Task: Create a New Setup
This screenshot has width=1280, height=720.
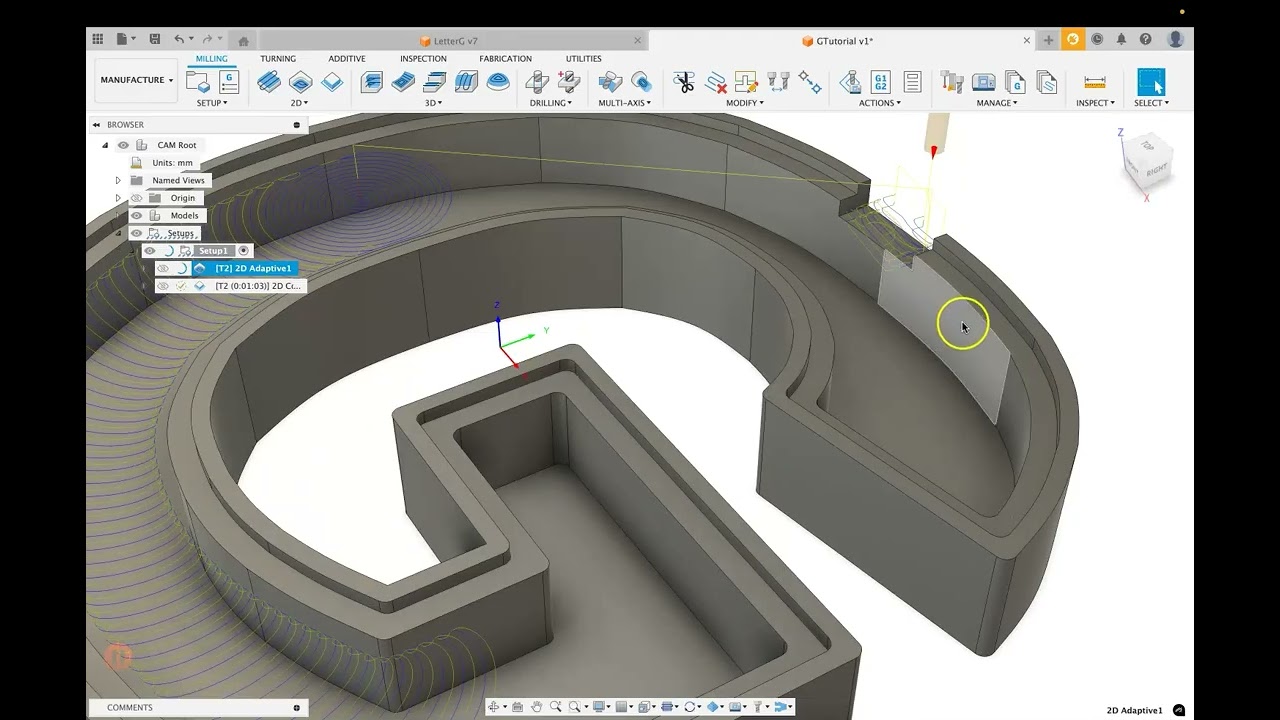Action: point(197,82)
